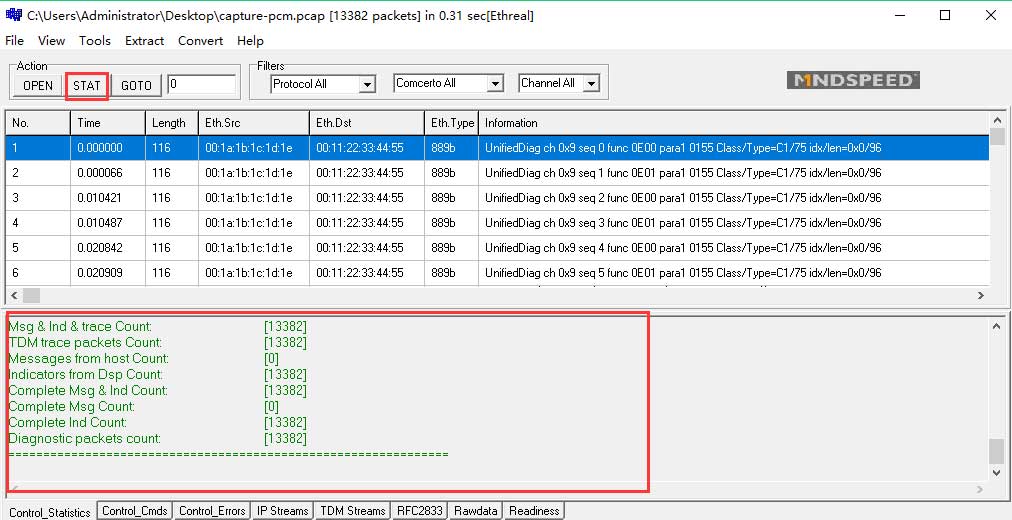Switch to Readiness tab
Image resolution: width=1012 pixels, height=520 pixels.
534,511
